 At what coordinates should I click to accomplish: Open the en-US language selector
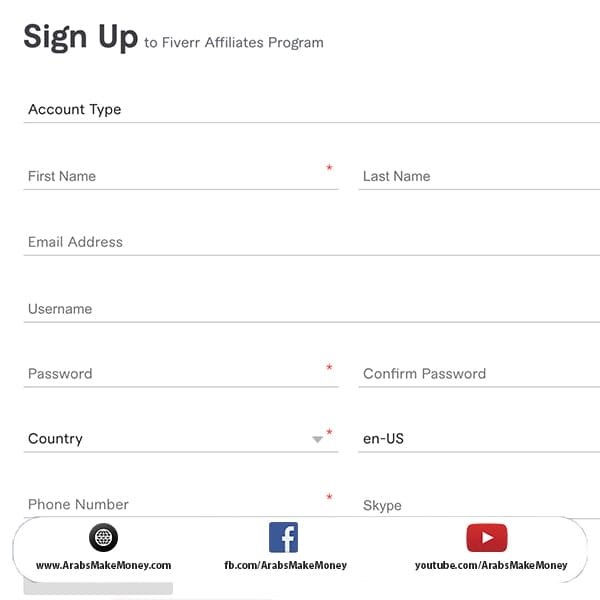[x=478, y=439]
